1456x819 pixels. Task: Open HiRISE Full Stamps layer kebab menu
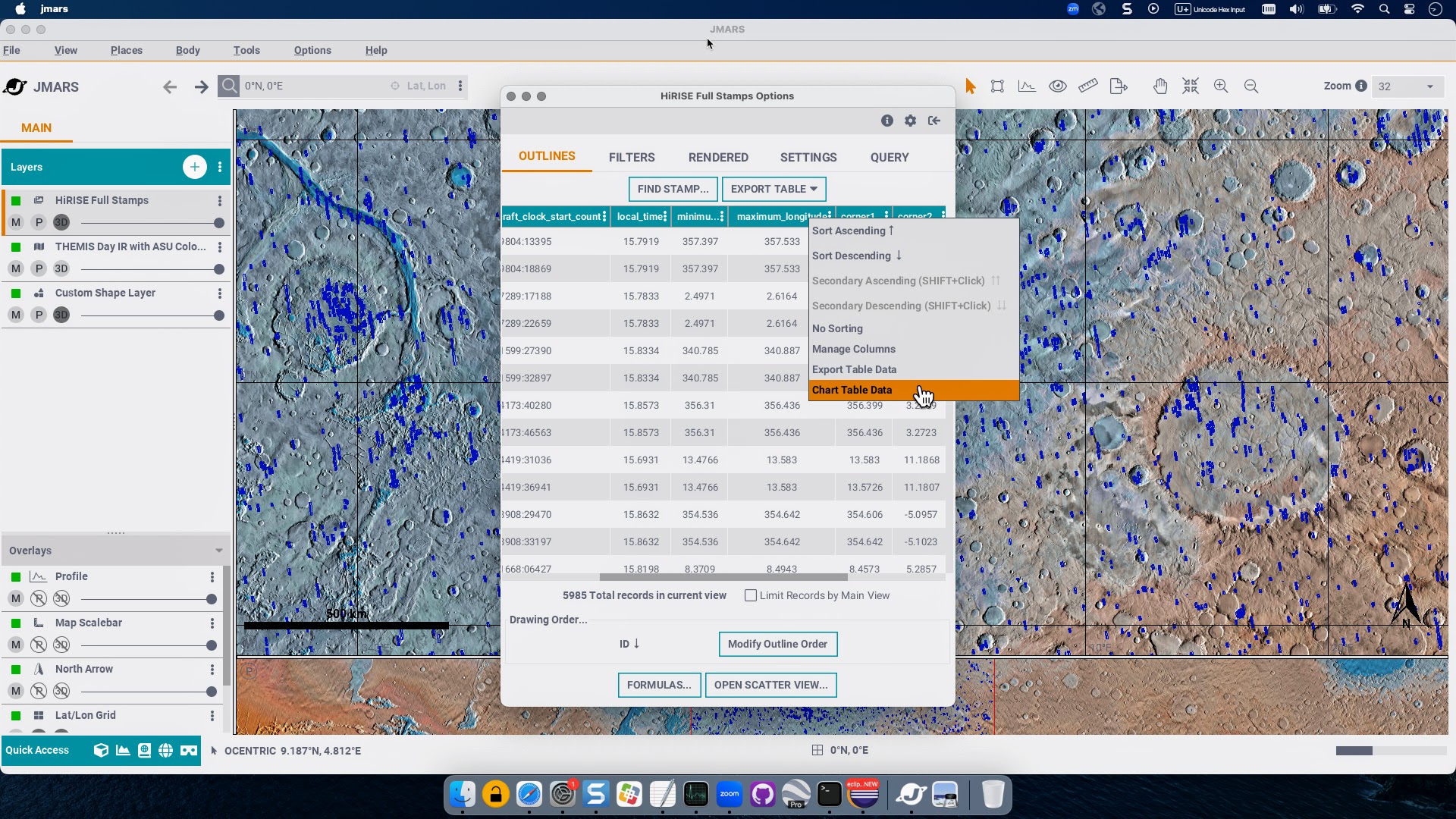coord(220,201)
